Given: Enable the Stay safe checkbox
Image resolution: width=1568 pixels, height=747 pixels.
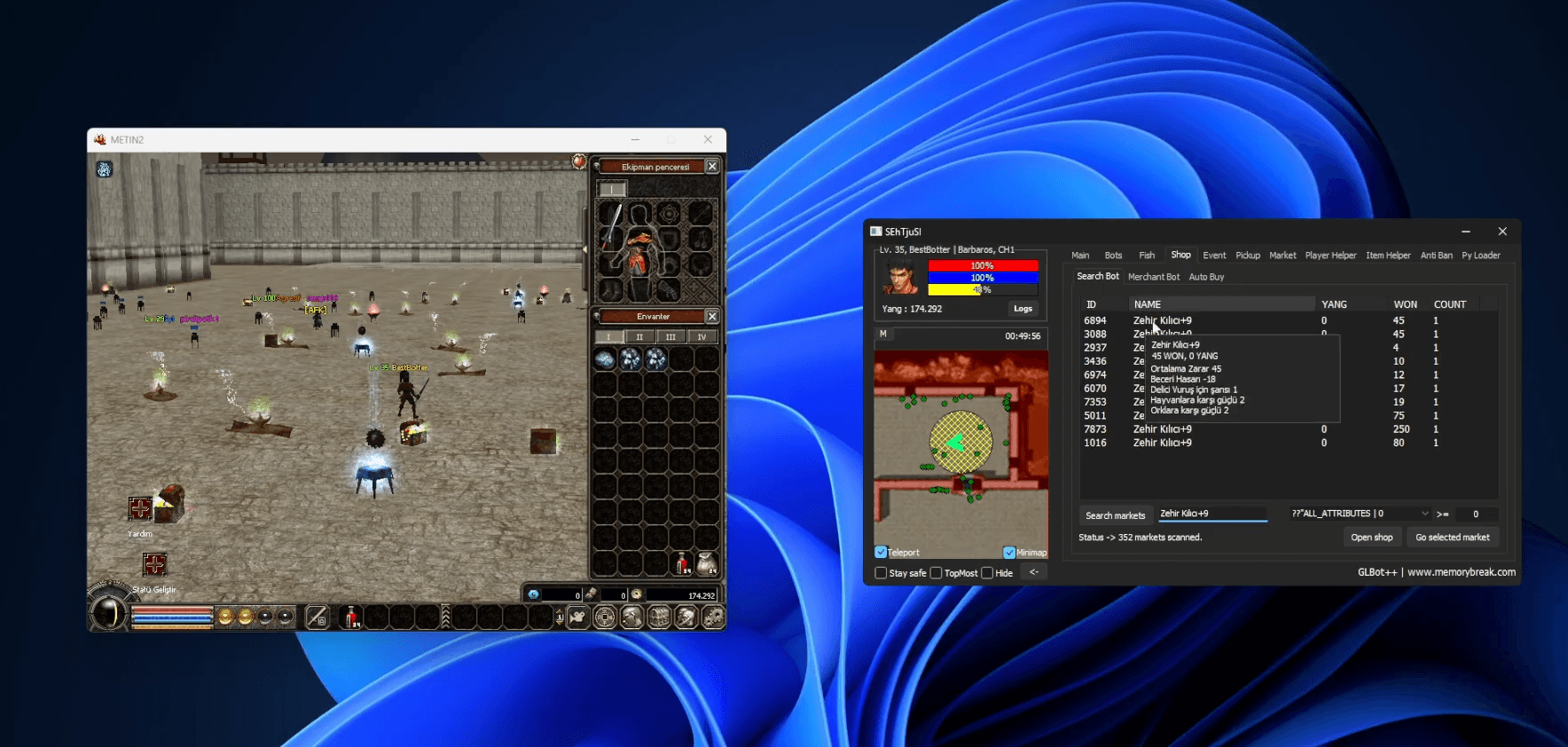Looking at the screenshot, I should coord(881,573).
